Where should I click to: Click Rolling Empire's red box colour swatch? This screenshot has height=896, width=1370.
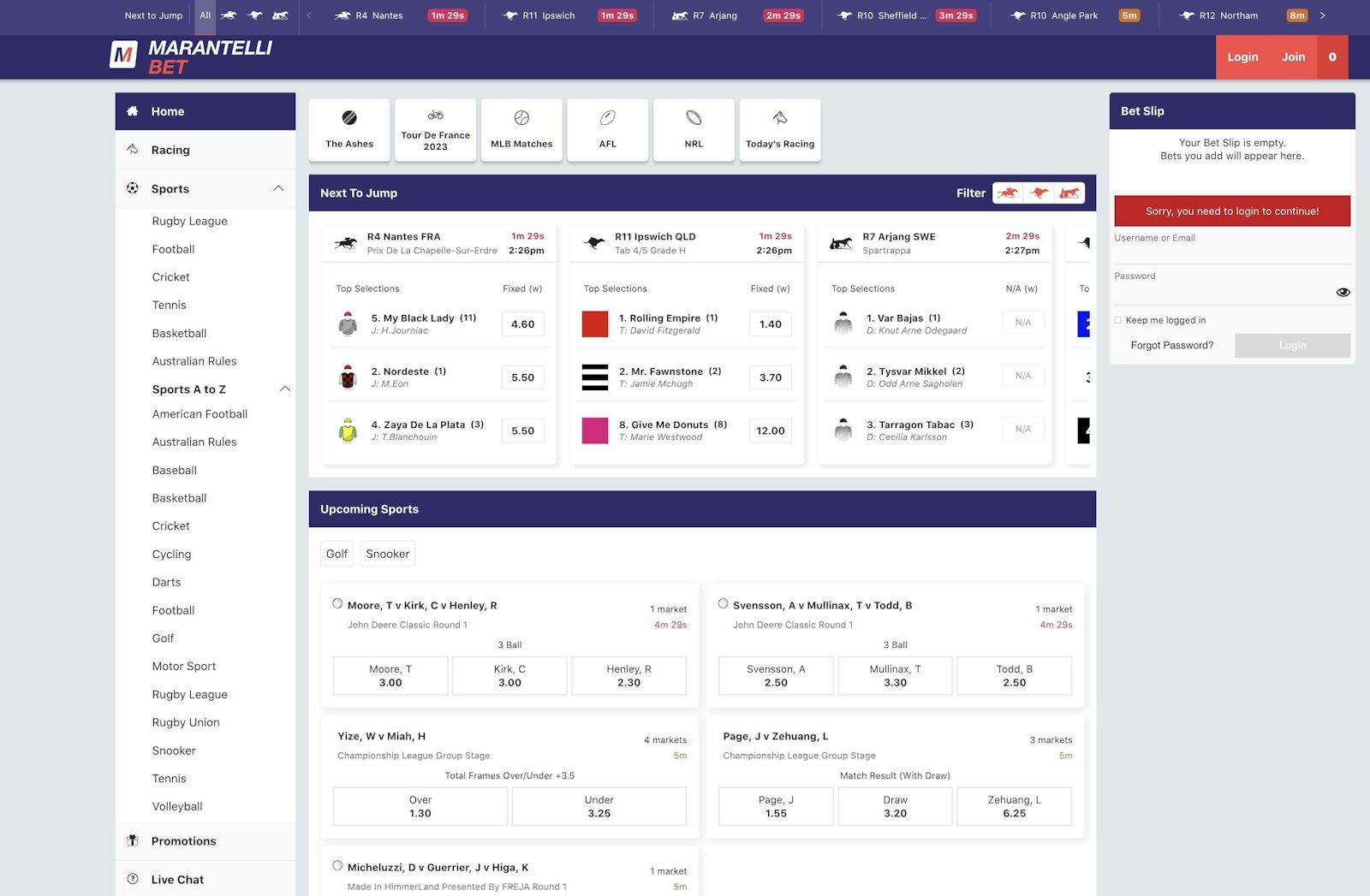594,323
